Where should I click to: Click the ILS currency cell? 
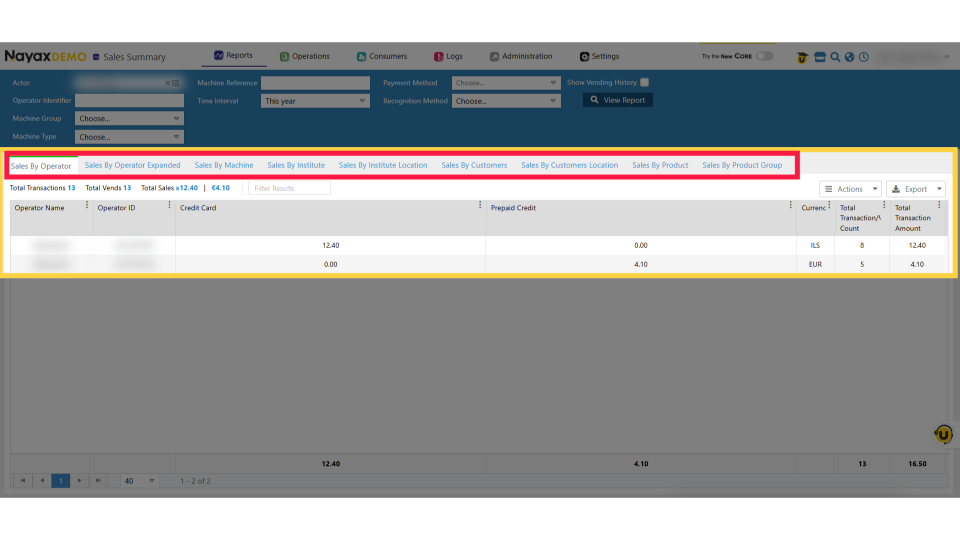(815, 246)
